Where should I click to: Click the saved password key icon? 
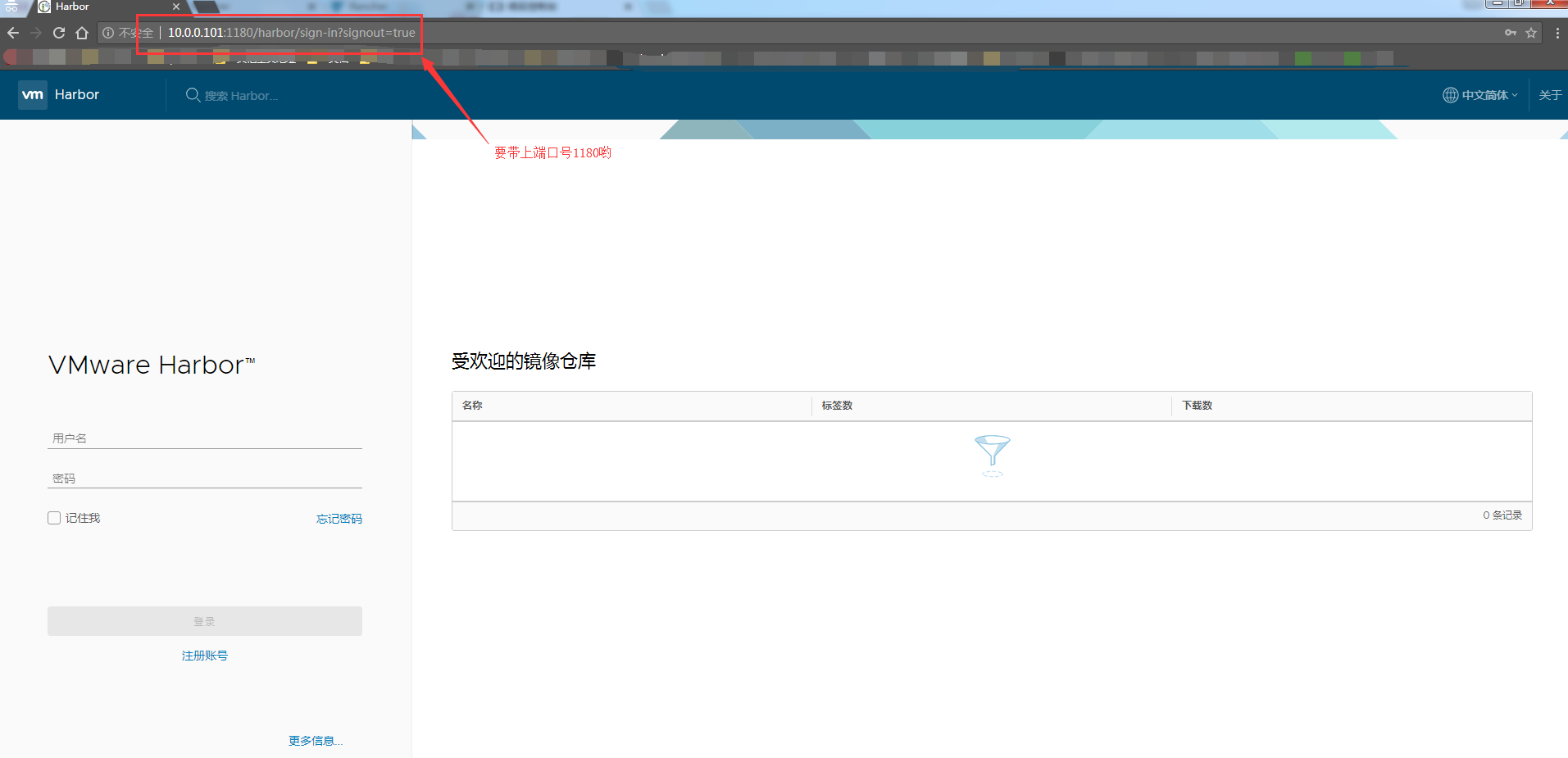click(x=1511, y=33)
